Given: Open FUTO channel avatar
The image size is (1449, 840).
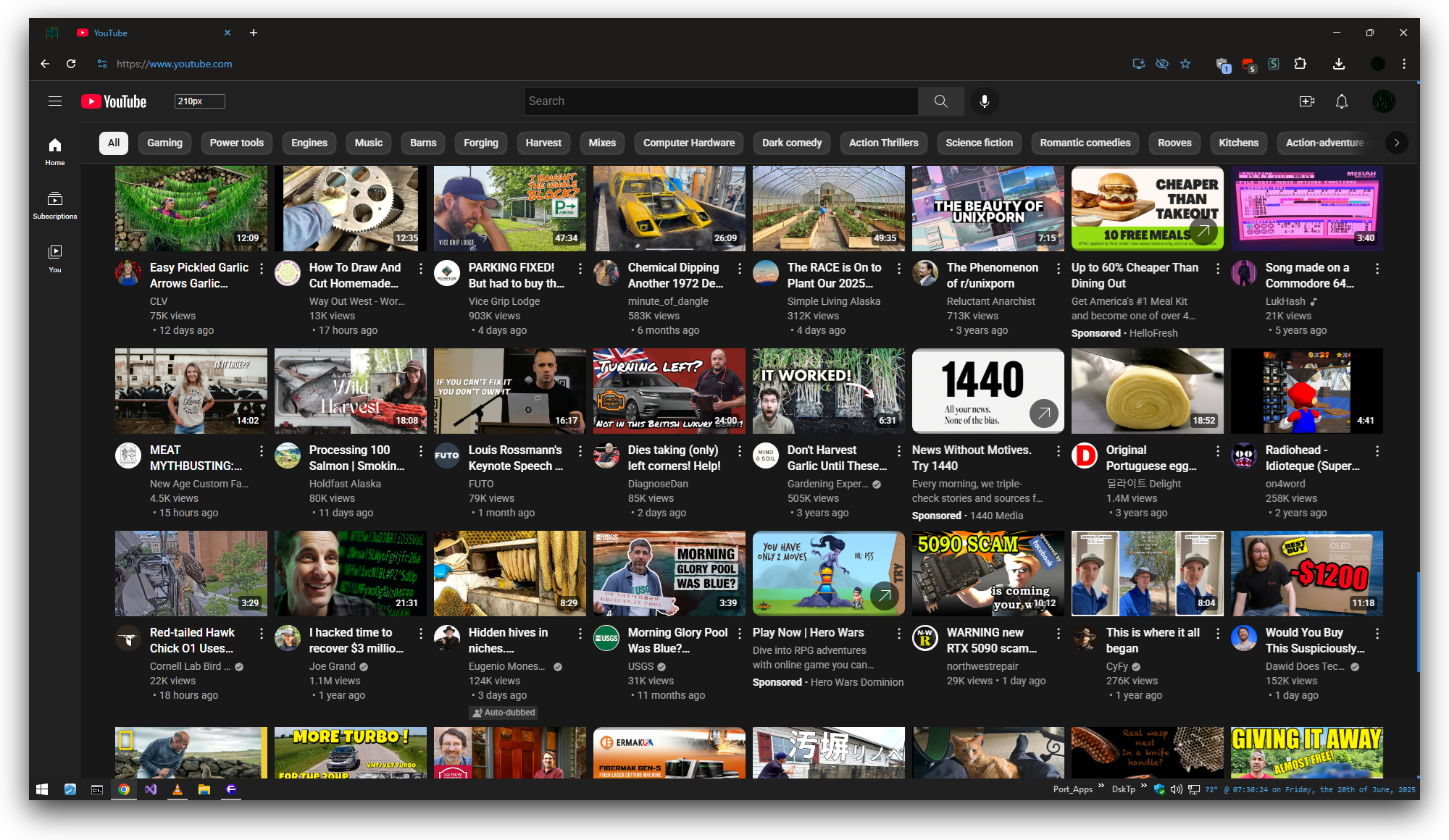Looking at the screenshot, I should [447, 455].
